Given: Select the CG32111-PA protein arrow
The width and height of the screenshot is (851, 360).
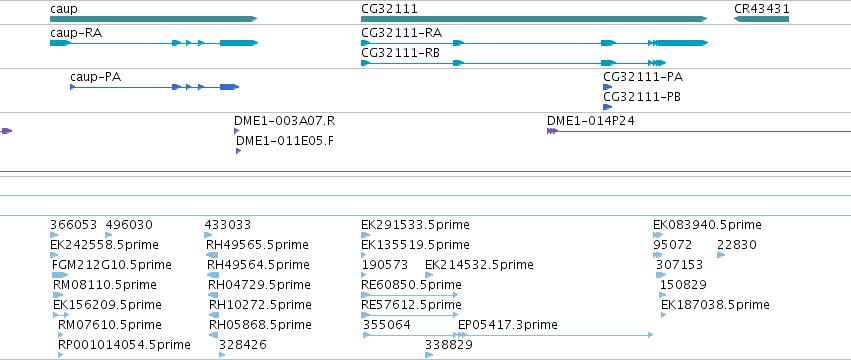Looking at the screenshot, I should pyautogui.click(x=607, y=87).
